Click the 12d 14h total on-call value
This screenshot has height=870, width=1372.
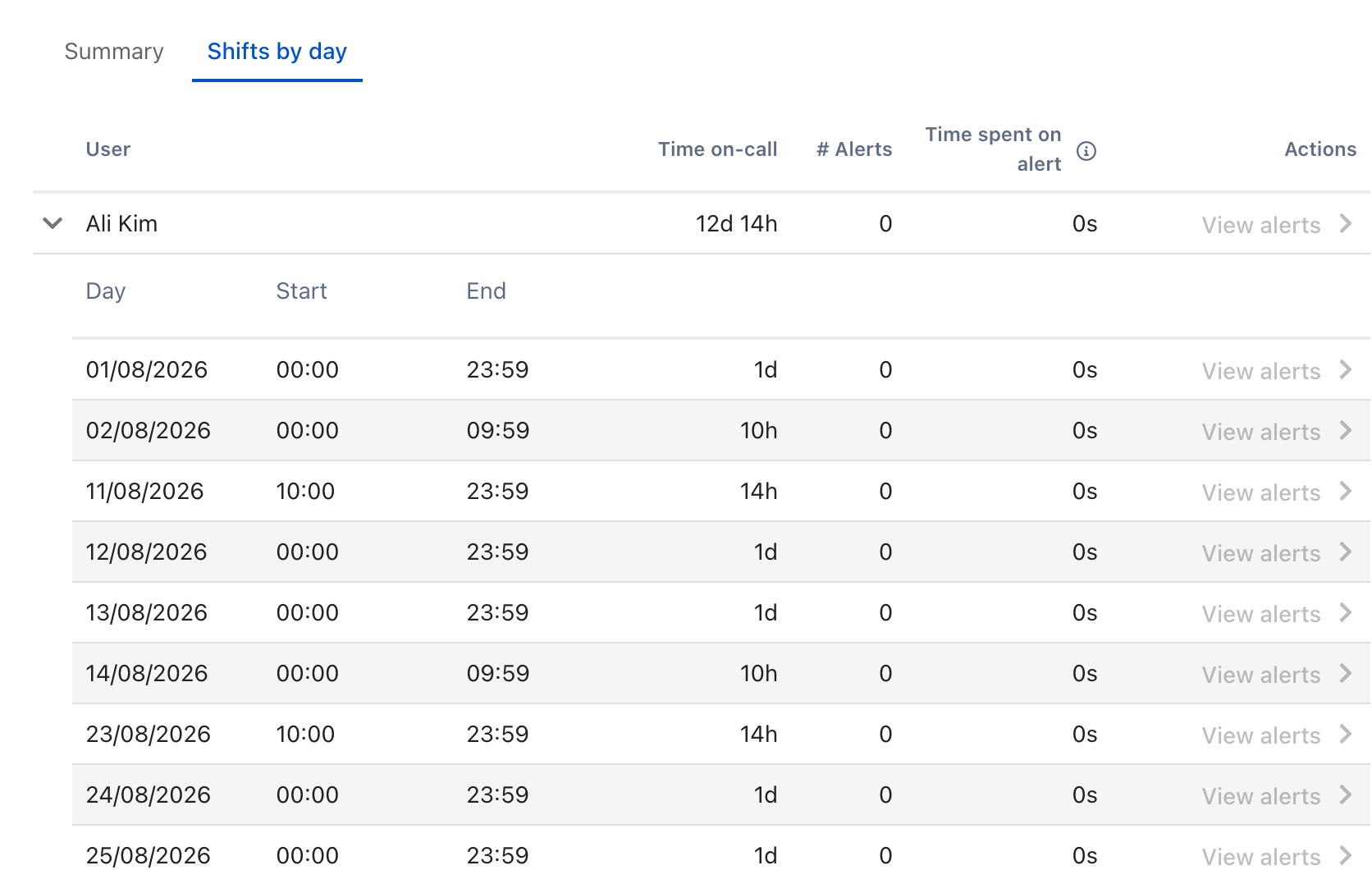point(737,223)
